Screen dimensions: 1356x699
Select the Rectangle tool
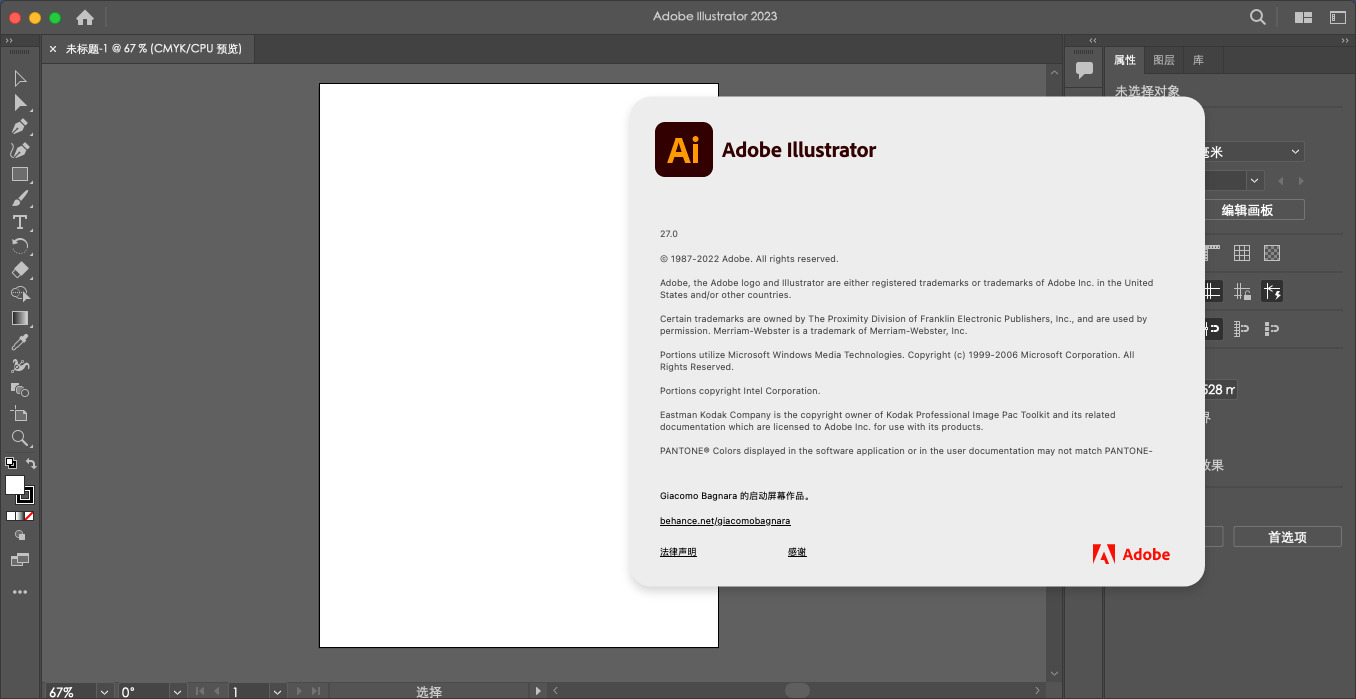[20, 174]
